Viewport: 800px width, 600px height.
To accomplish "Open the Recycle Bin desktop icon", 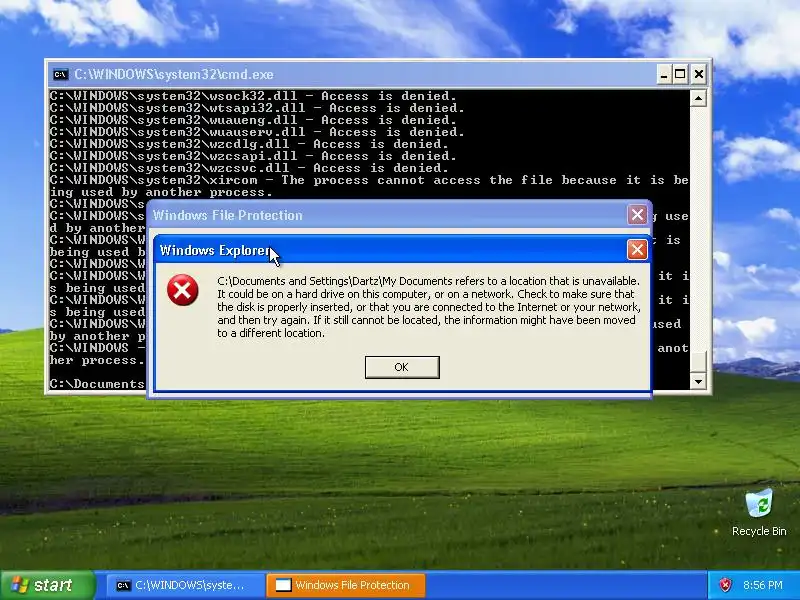I will point(759,513).
